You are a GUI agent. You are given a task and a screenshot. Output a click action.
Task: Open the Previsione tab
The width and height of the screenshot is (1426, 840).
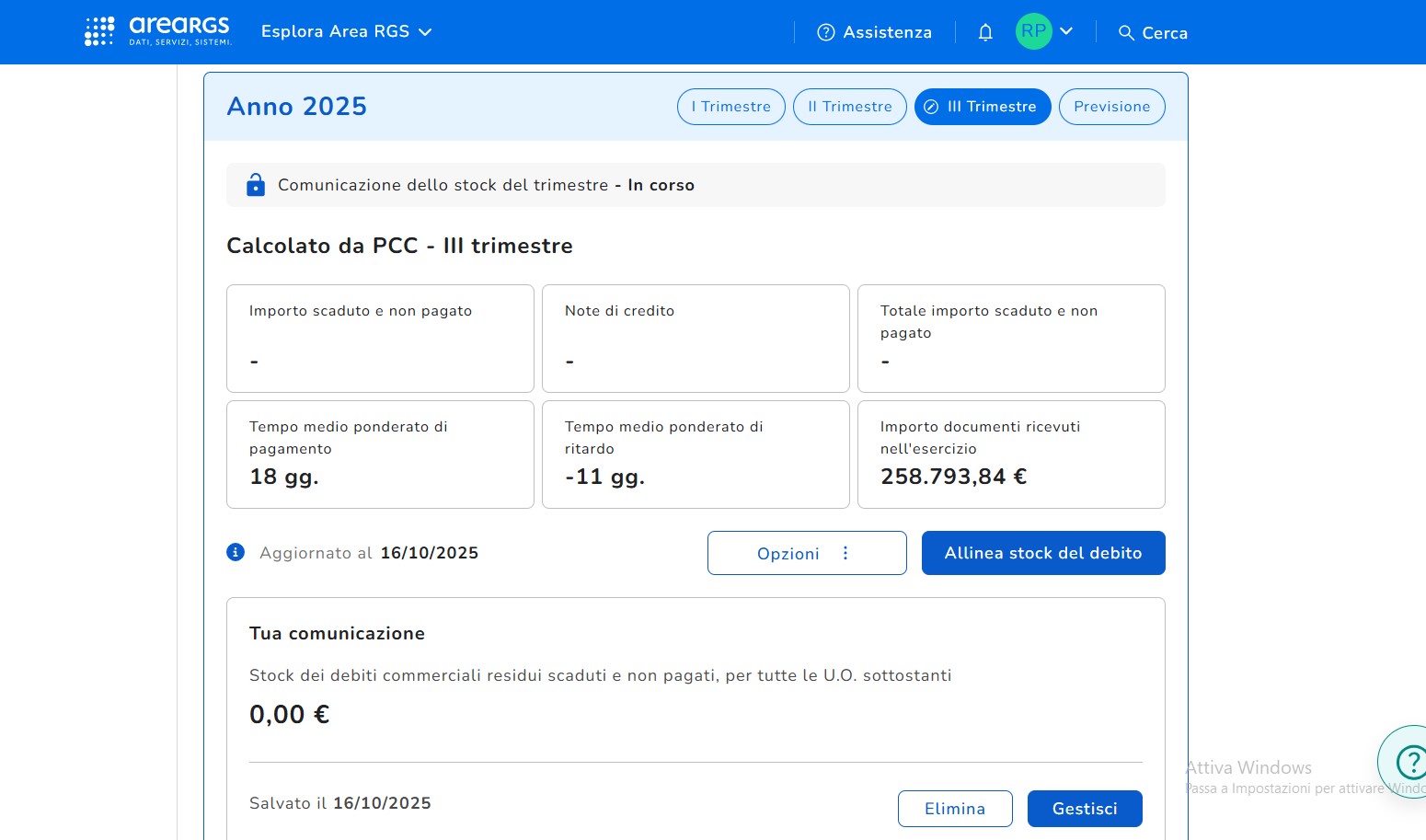(x=1111, y=107)
